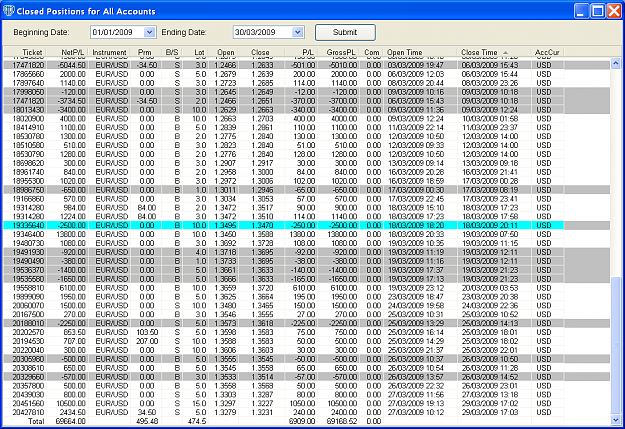Select the highlighted ticket 19335640 row

(x=283, y=225)
